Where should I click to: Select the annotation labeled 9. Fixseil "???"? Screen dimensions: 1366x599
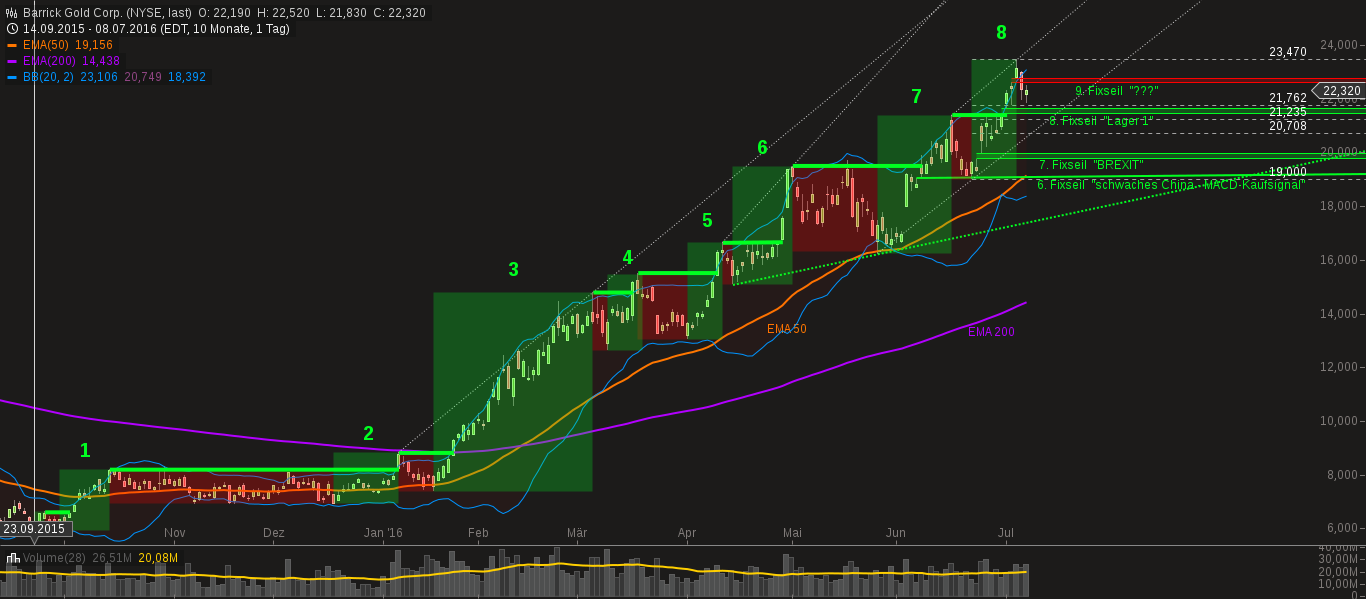[1119, 91]
